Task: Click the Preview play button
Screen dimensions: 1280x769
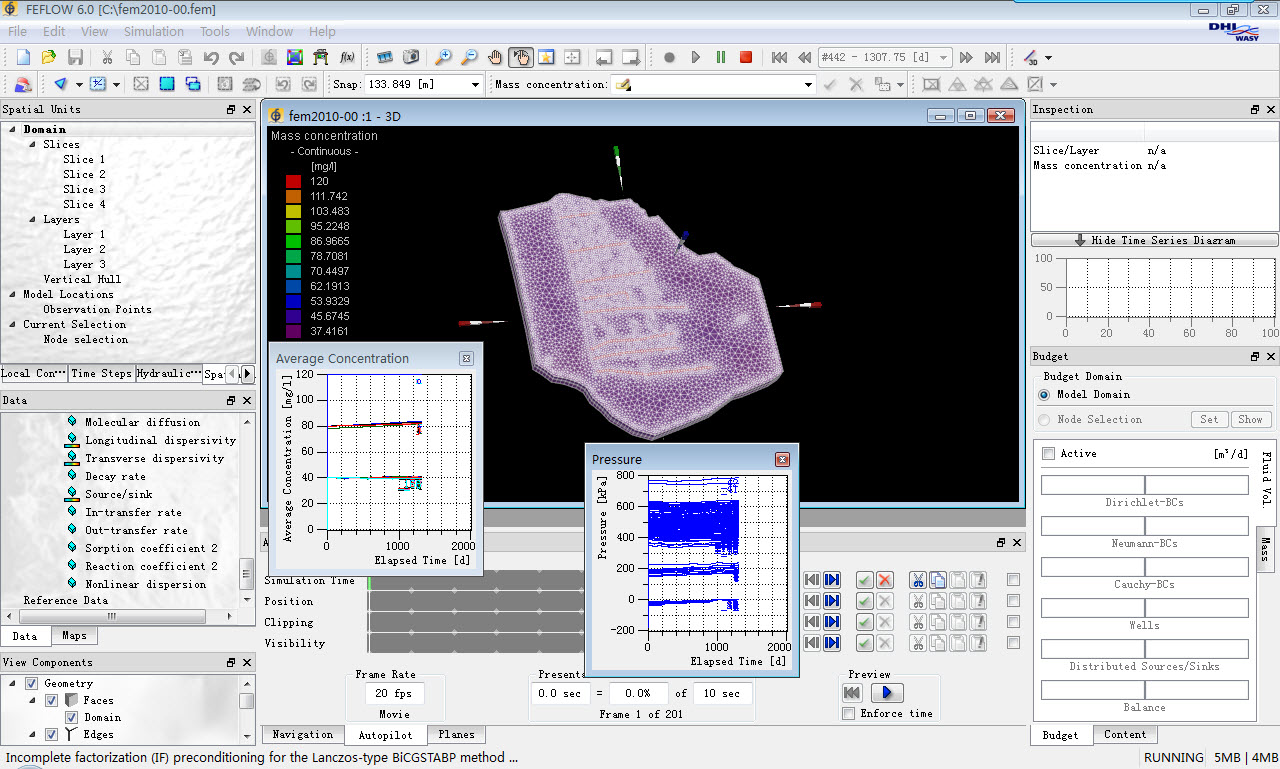Action: [x=887, y=692]
